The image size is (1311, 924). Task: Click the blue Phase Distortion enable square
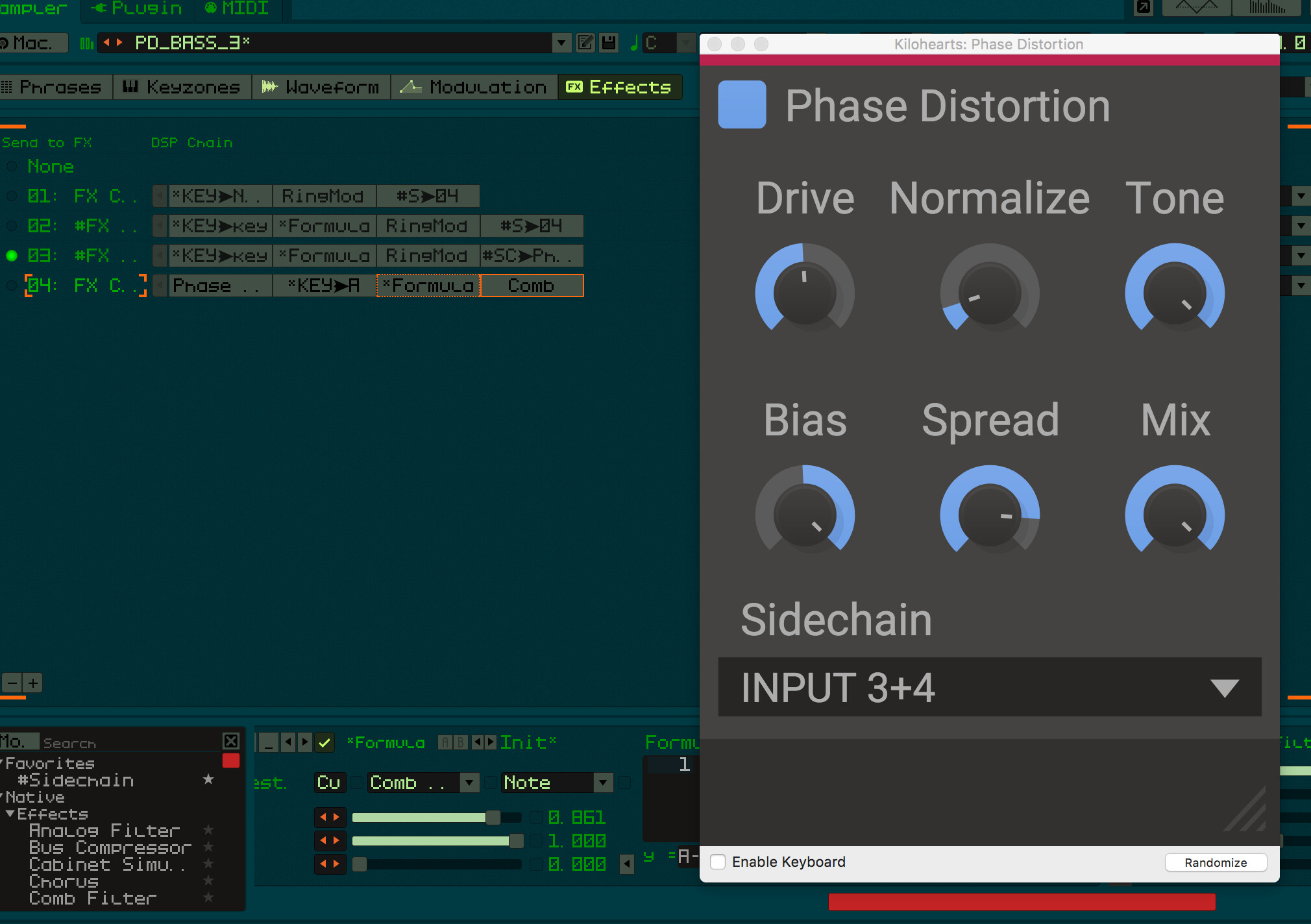(742, 104)
